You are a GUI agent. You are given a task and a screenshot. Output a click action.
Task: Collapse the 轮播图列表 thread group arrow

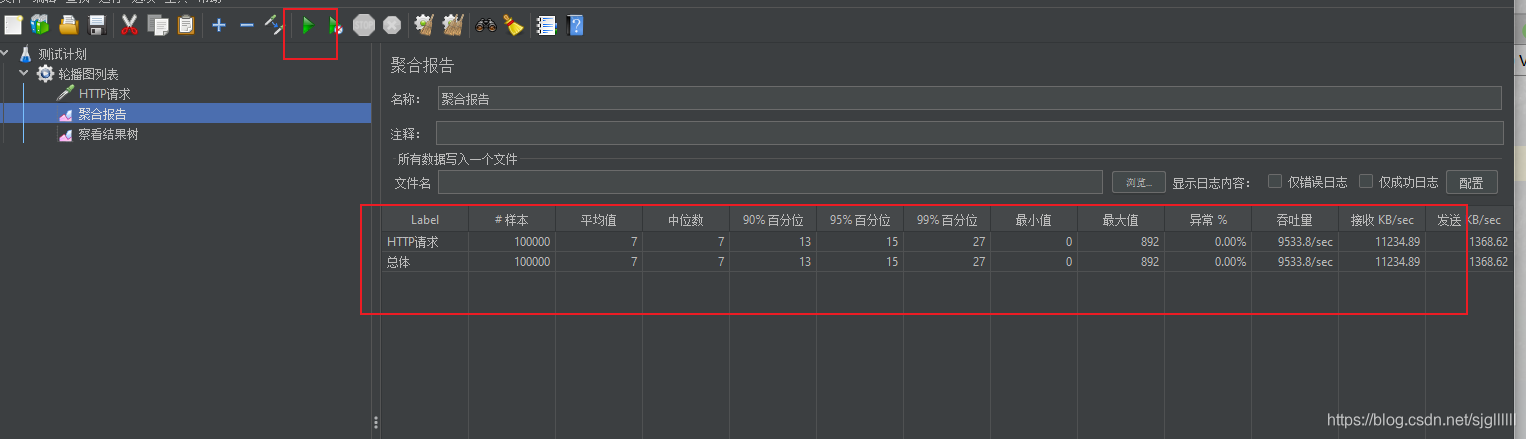24,74
